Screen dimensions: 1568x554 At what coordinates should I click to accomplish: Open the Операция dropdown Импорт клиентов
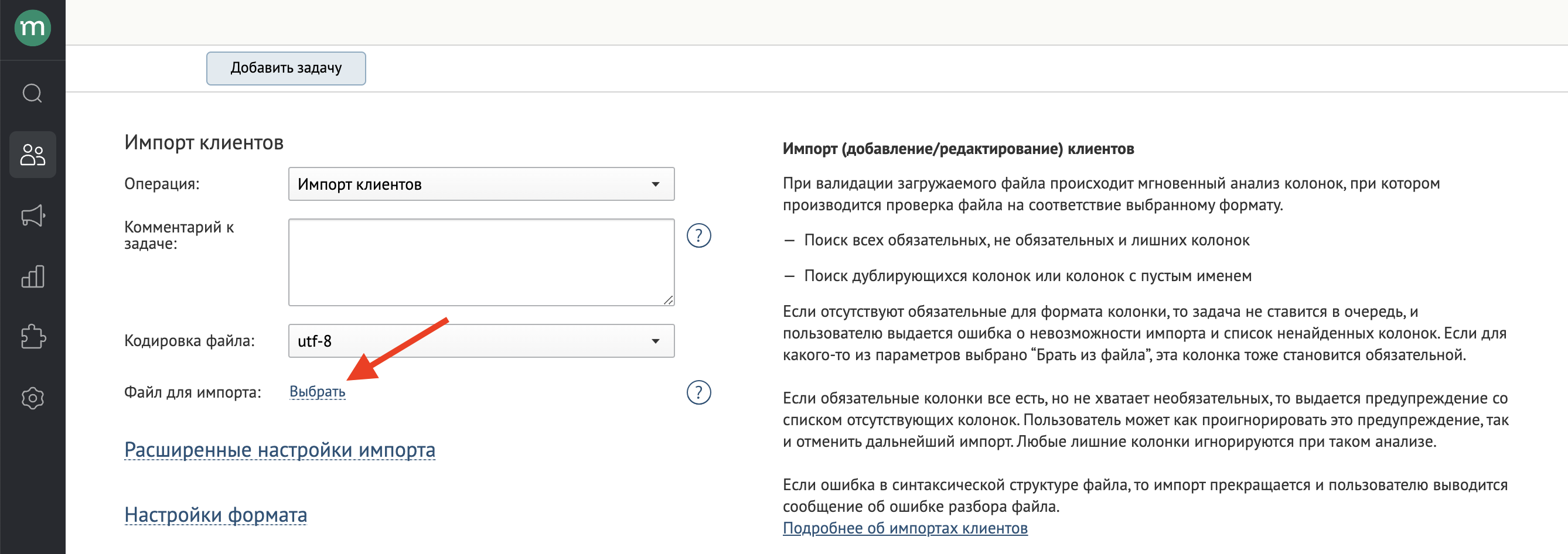(x=481, y=184)
